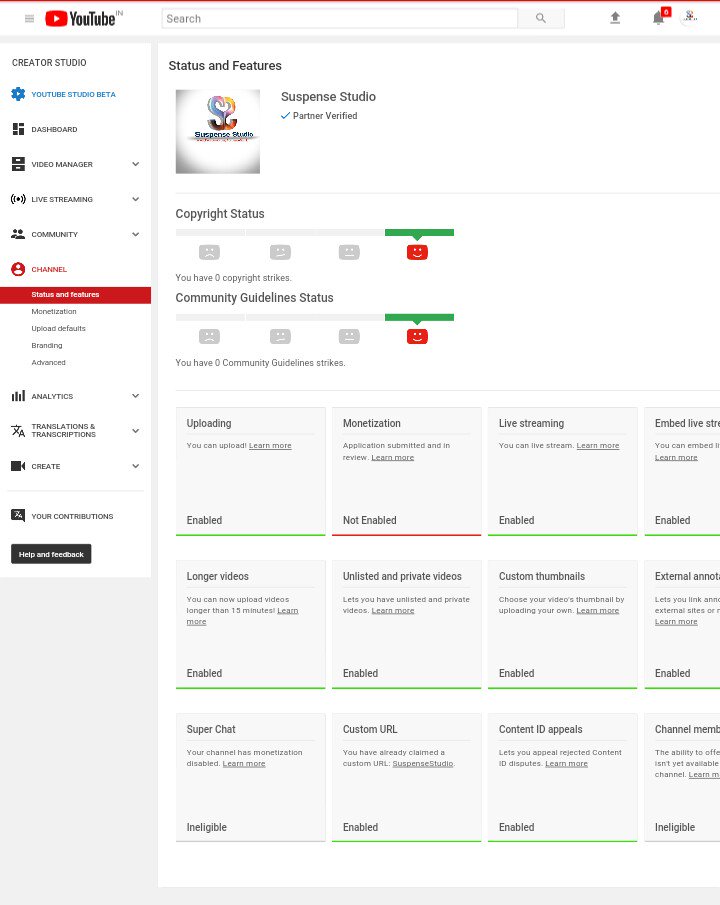Click the search magnifier button
This screenshot has width=720, height=905.
540,18
